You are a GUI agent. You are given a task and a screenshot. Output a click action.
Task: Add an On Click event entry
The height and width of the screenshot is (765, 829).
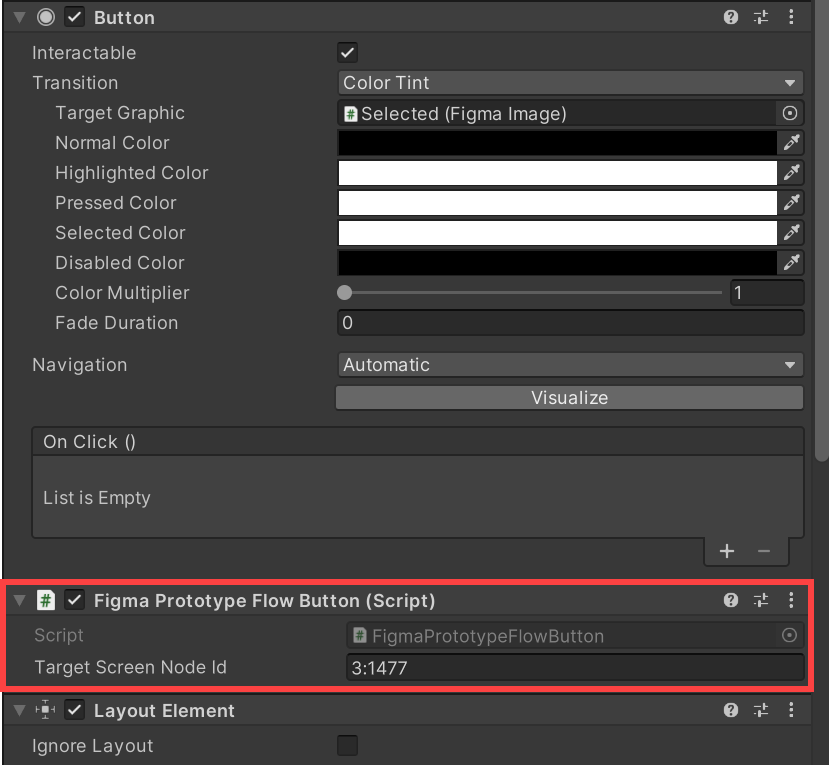727,551
